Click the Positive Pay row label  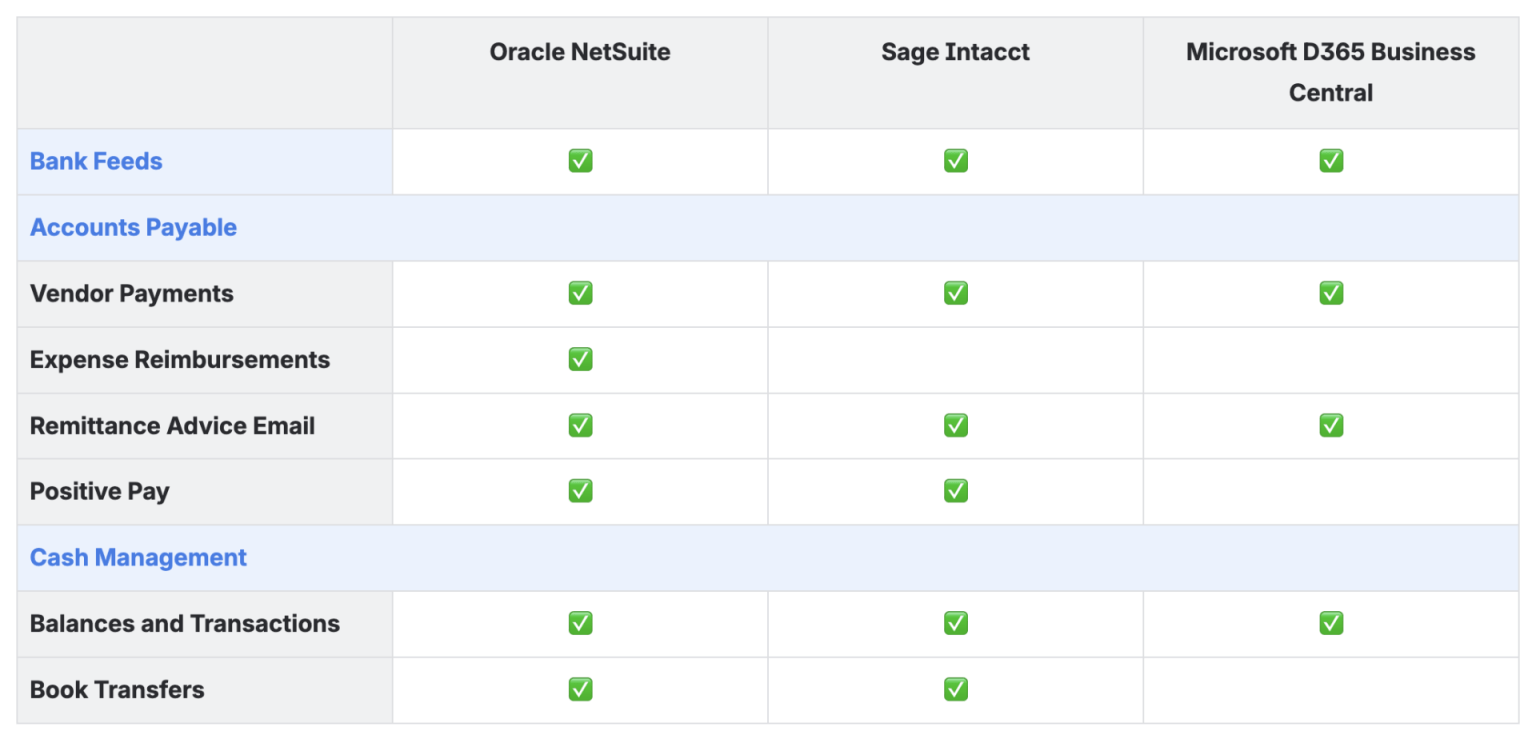click(x=100, y=491)
